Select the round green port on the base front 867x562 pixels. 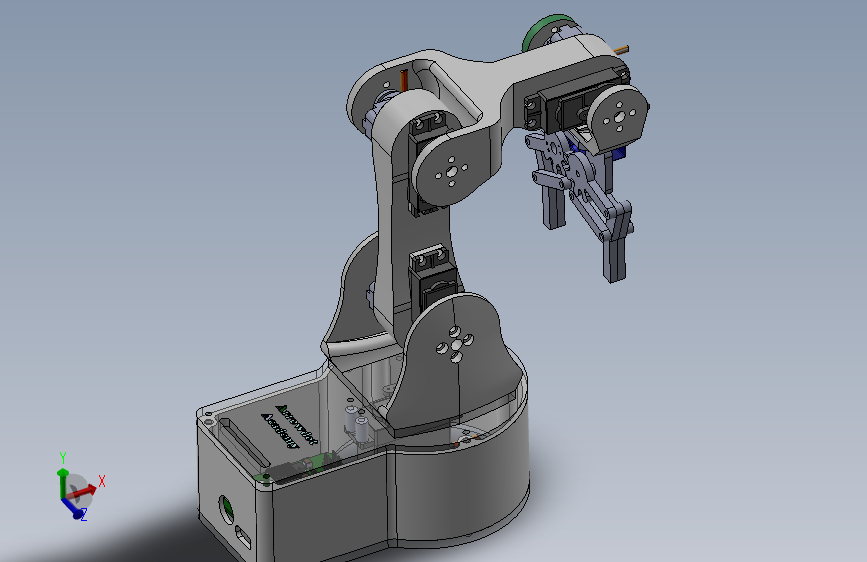[227, 509]
